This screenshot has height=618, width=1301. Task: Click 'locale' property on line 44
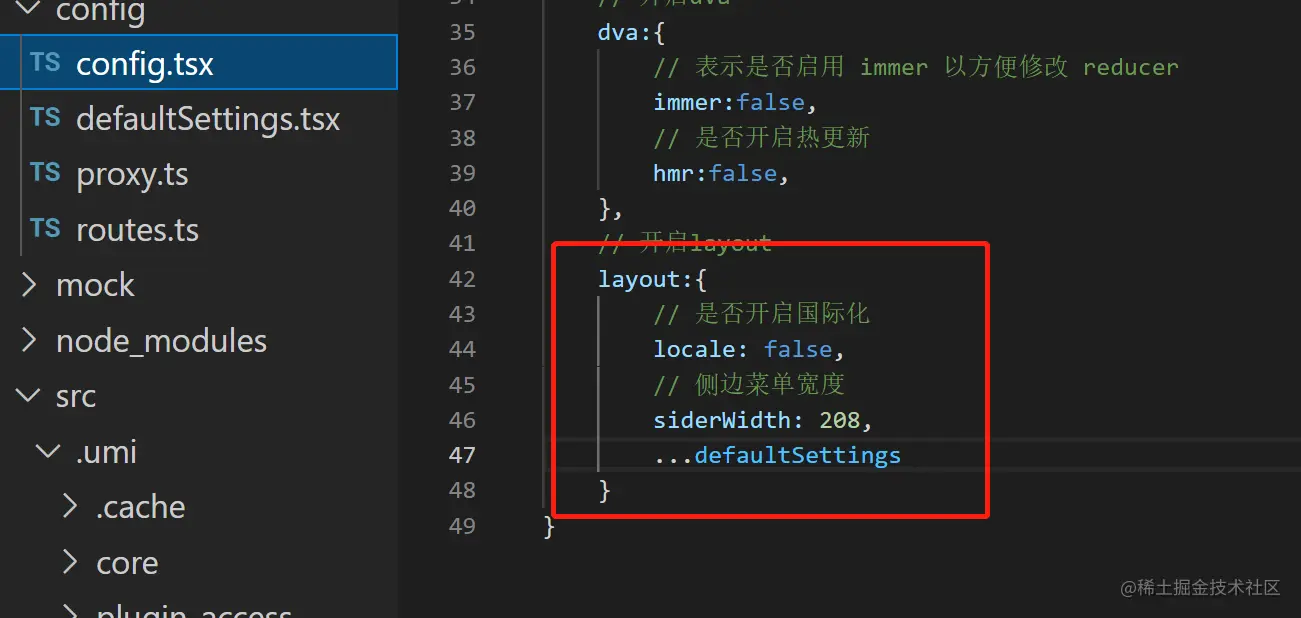tap(694, 350)
